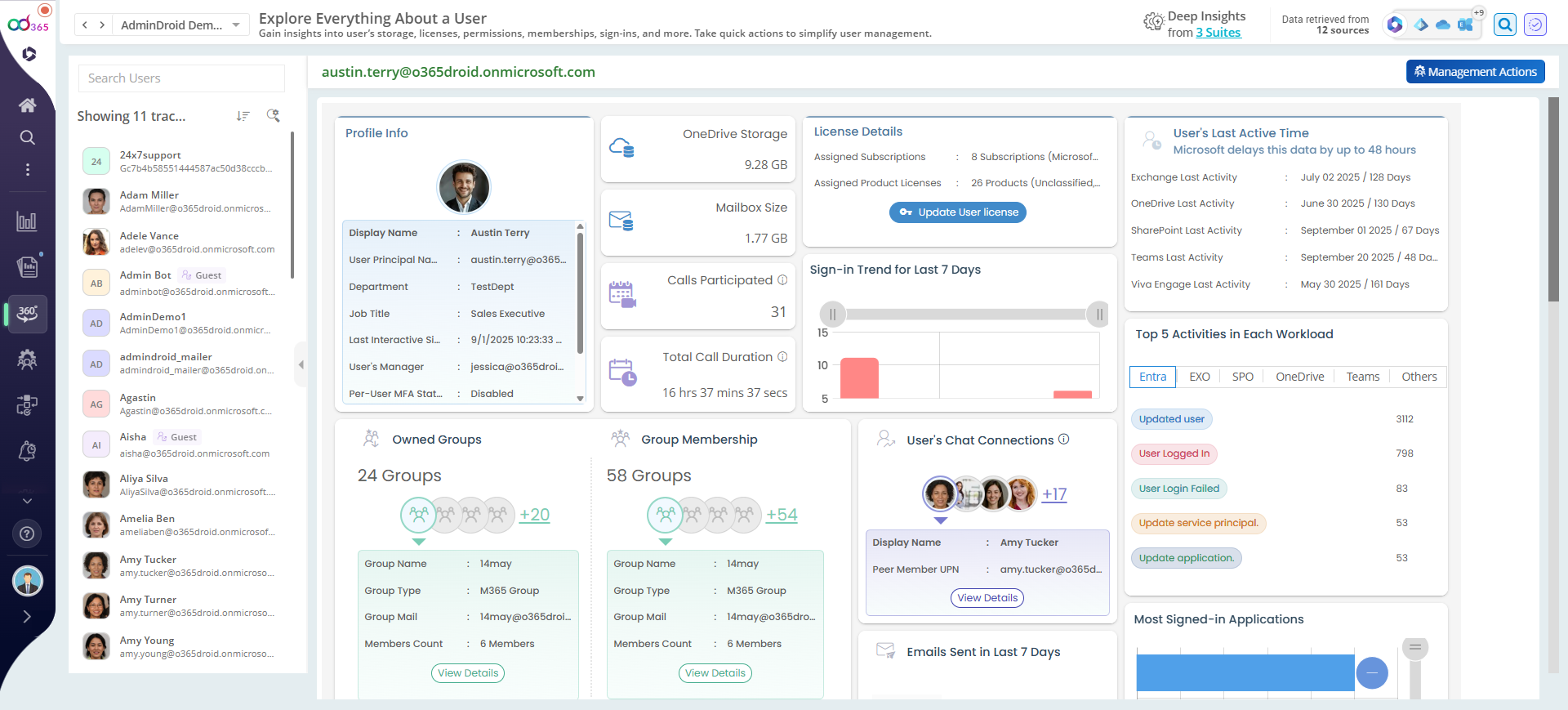Open the bar chart reports icon

tap(27, 221)
